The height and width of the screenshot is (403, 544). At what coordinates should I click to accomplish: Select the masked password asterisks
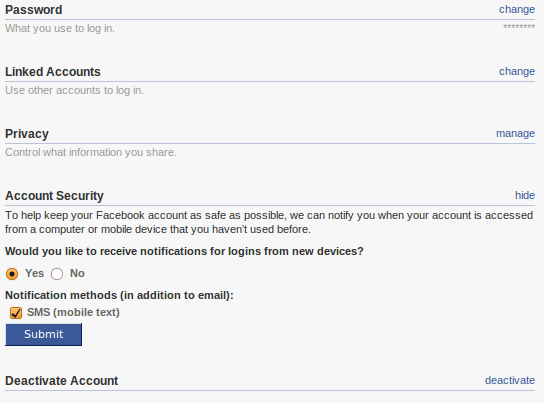click(x=519, y=27)
